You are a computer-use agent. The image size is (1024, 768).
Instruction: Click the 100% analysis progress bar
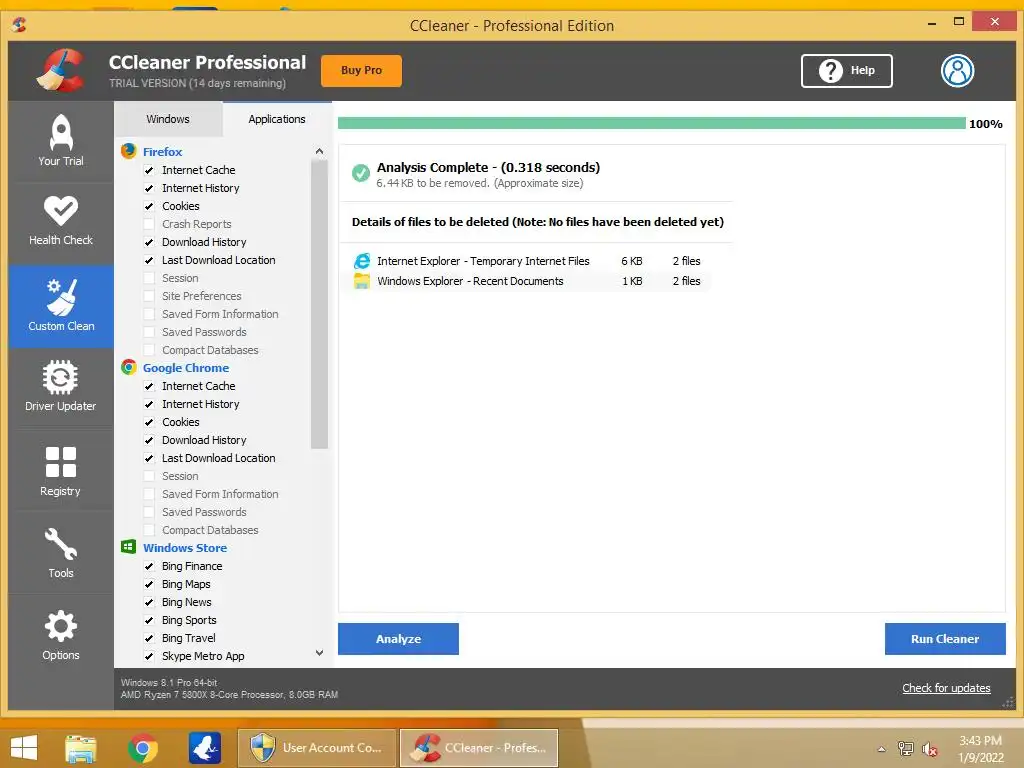pyautogui.click(x=652, y=123)
